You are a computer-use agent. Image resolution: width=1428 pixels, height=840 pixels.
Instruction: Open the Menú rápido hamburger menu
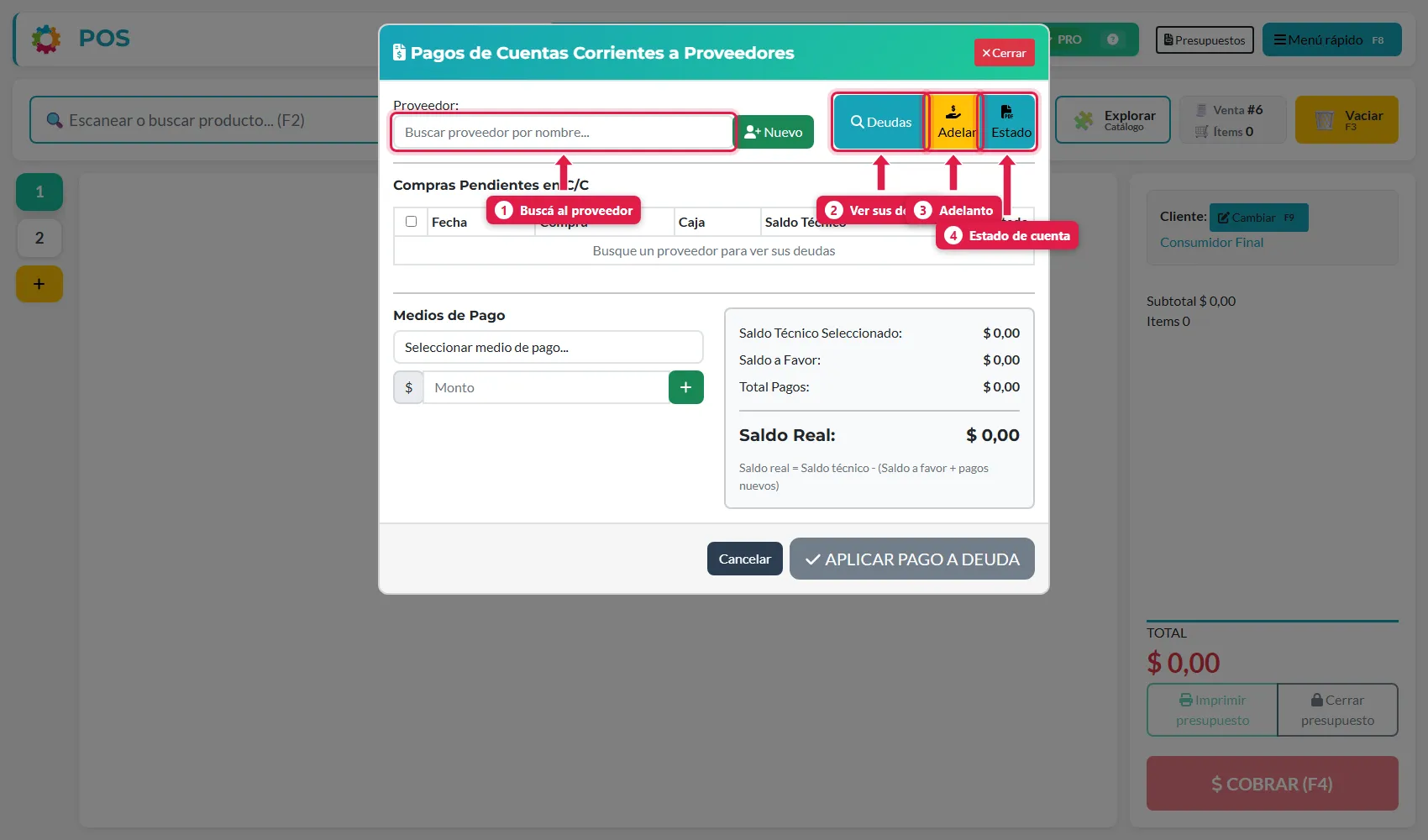coord(1331,39)
